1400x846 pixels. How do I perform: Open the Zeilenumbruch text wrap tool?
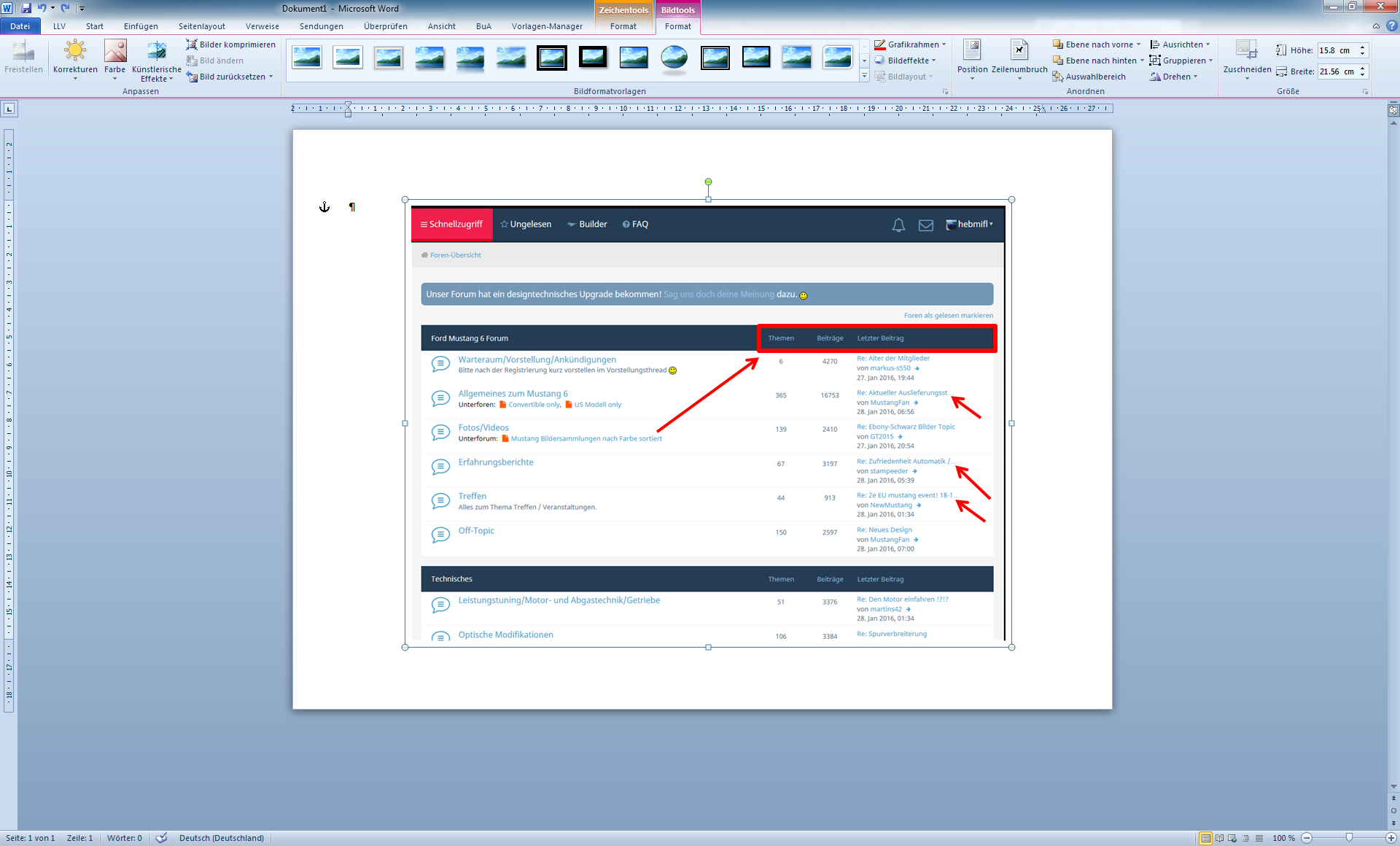coord(1019,59)
